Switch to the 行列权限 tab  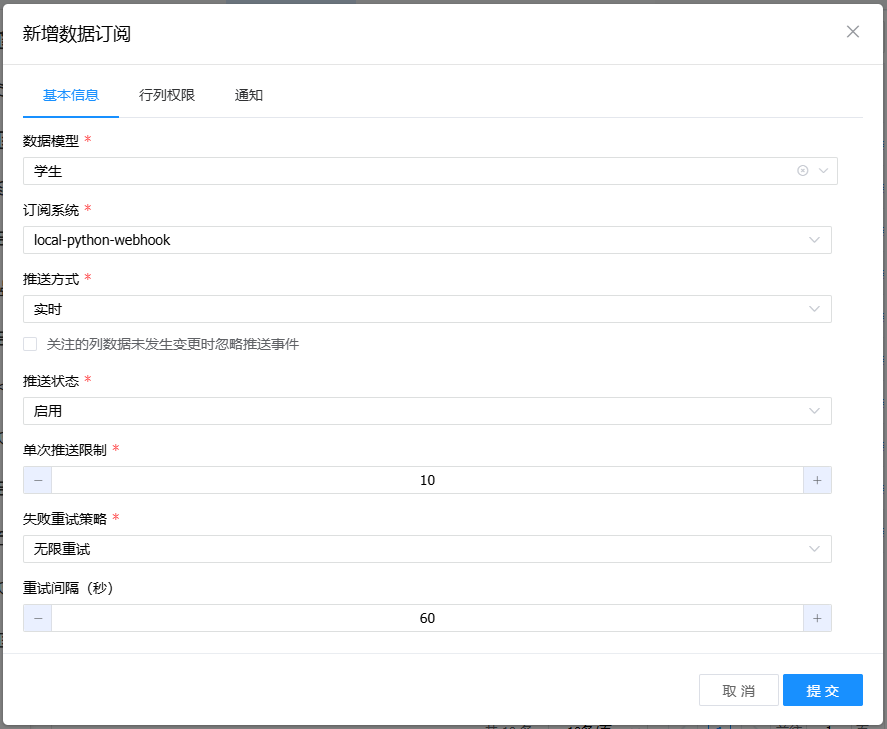pyautogui.click(x=167, y=95)
